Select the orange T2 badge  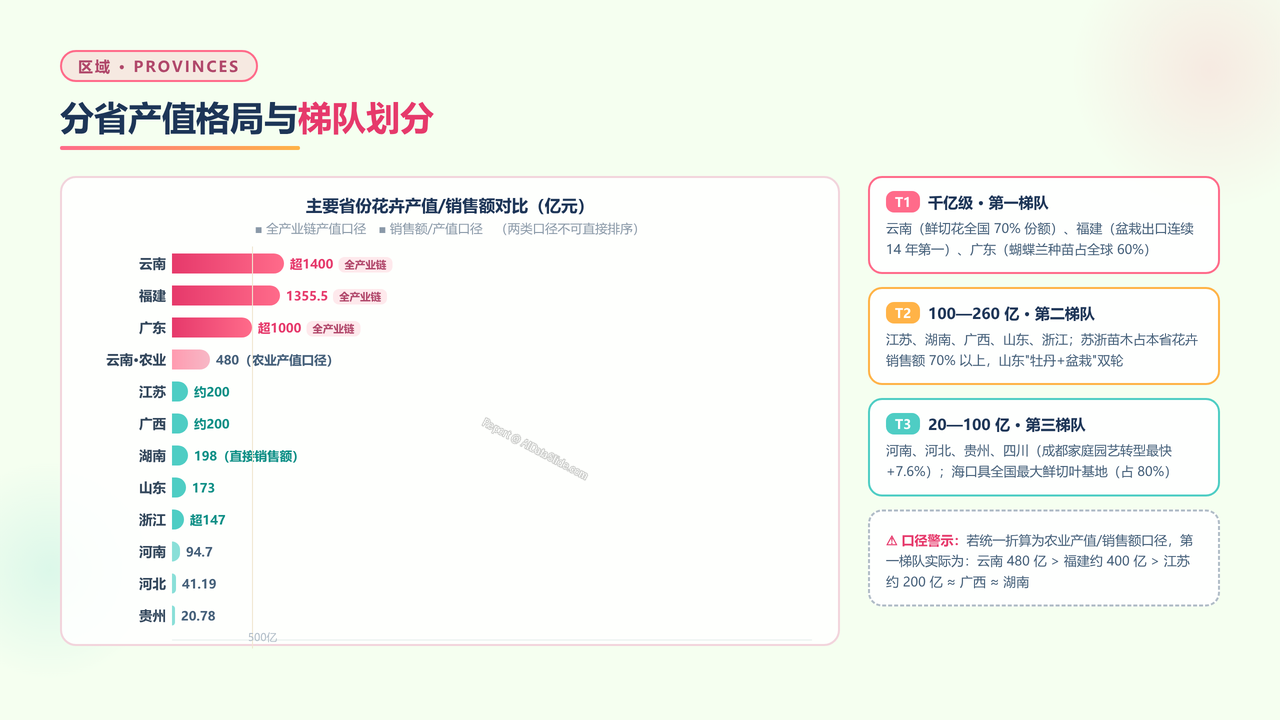[x=902, y=313]
